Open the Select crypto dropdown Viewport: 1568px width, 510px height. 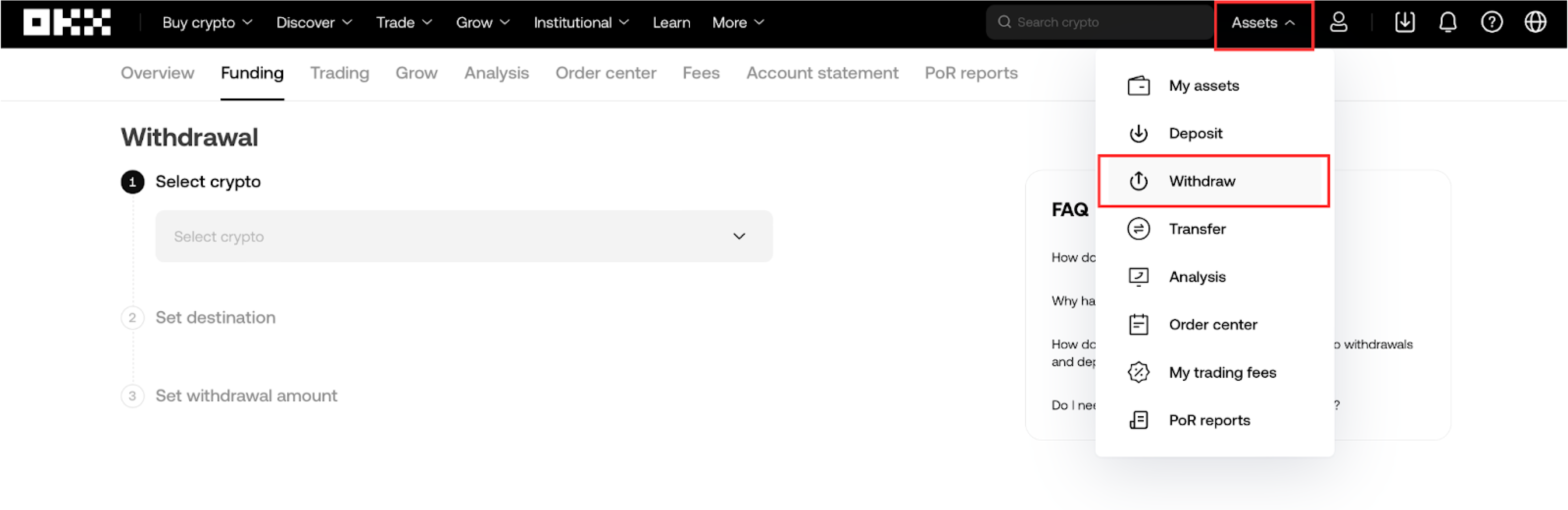(464, 237)
